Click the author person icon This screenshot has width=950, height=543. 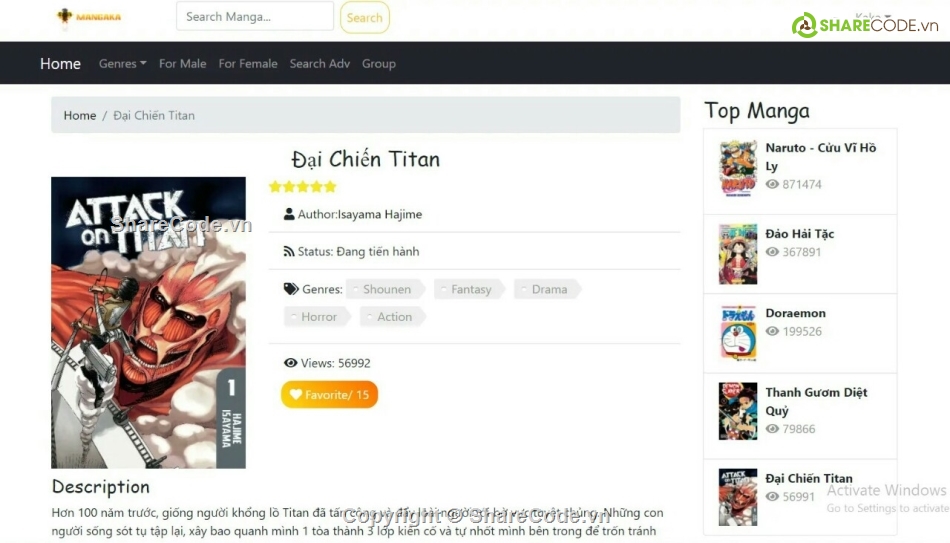(x=289, y=214)
